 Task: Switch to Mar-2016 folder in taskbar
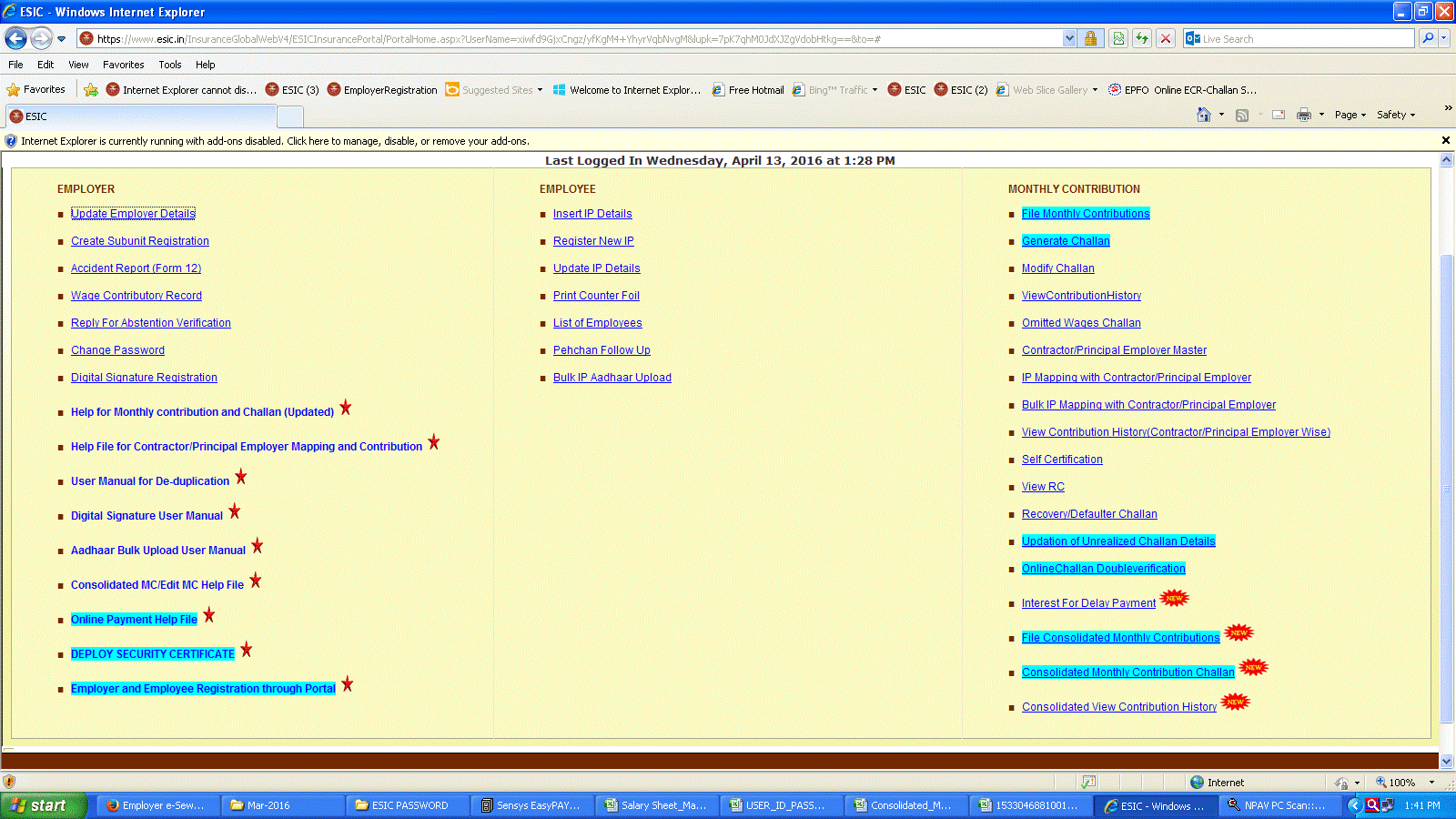(x=283, y=805)
